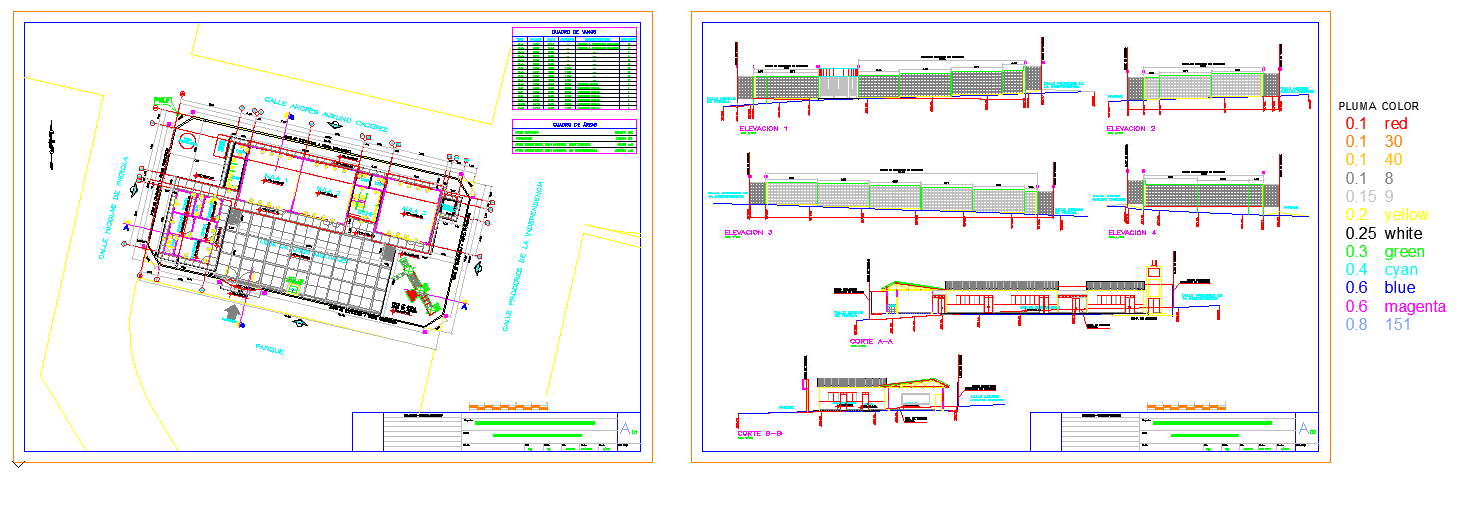Select the CUADRO DE VANOS table header

[x=574, y=32]
